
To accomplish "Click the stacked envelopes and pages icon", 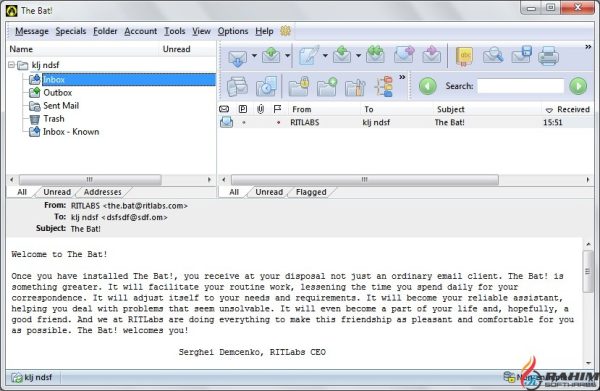I will 237,86.
